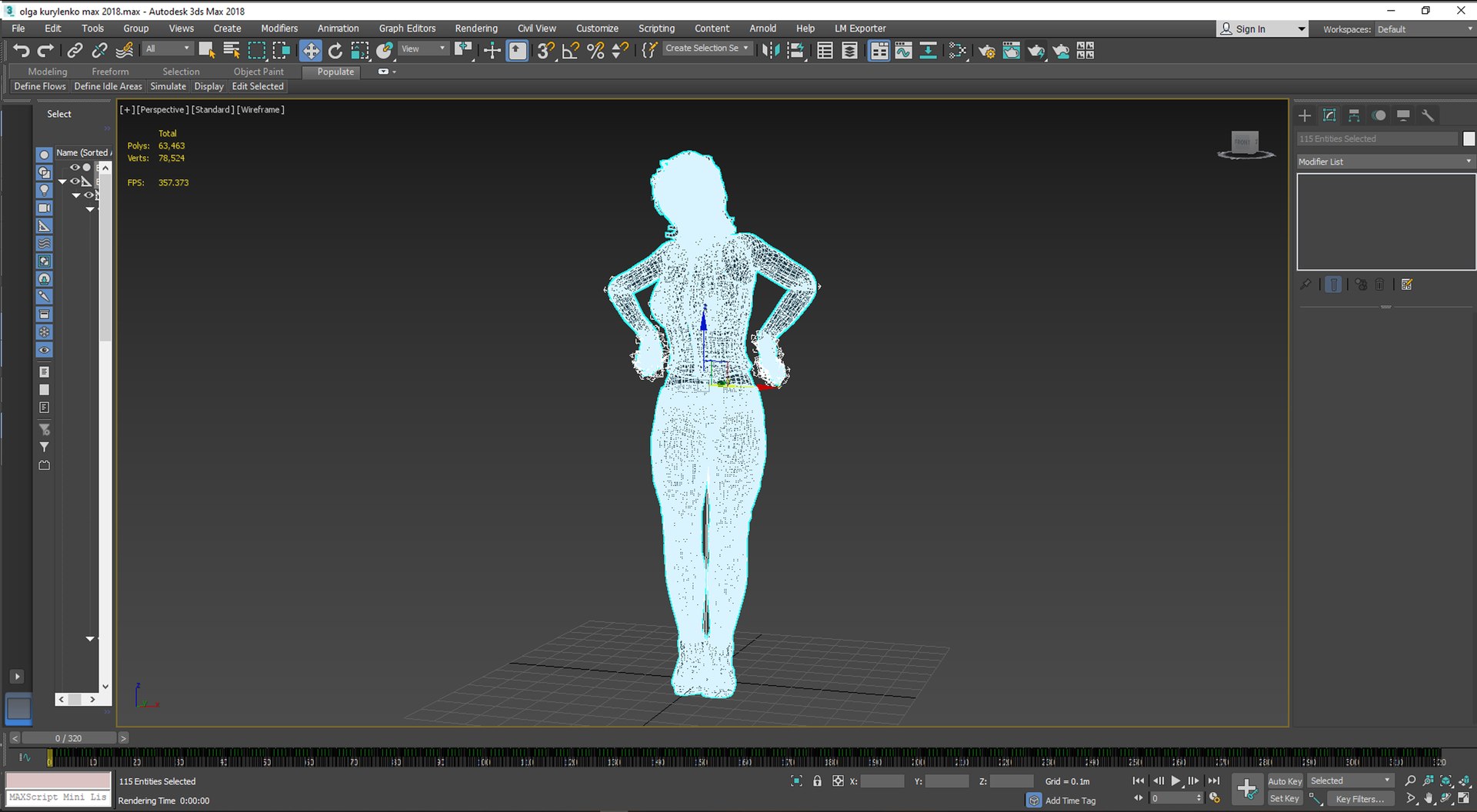Toggle Spinner Snap button
1477x812 pixels.
click(620, 51)
